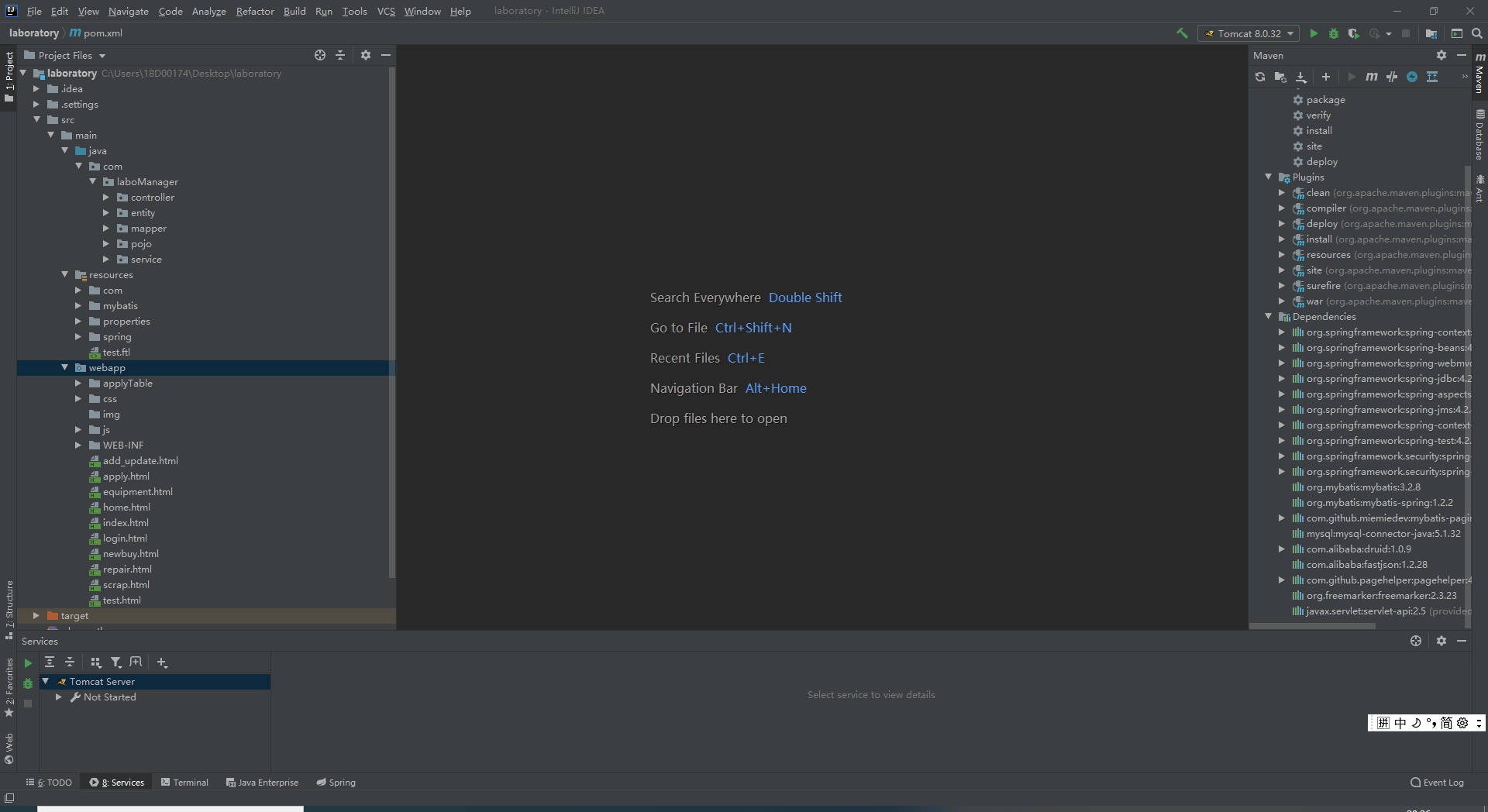
Task: Execute Maven goal 'm' icon
Action: tap(1372, 77)
